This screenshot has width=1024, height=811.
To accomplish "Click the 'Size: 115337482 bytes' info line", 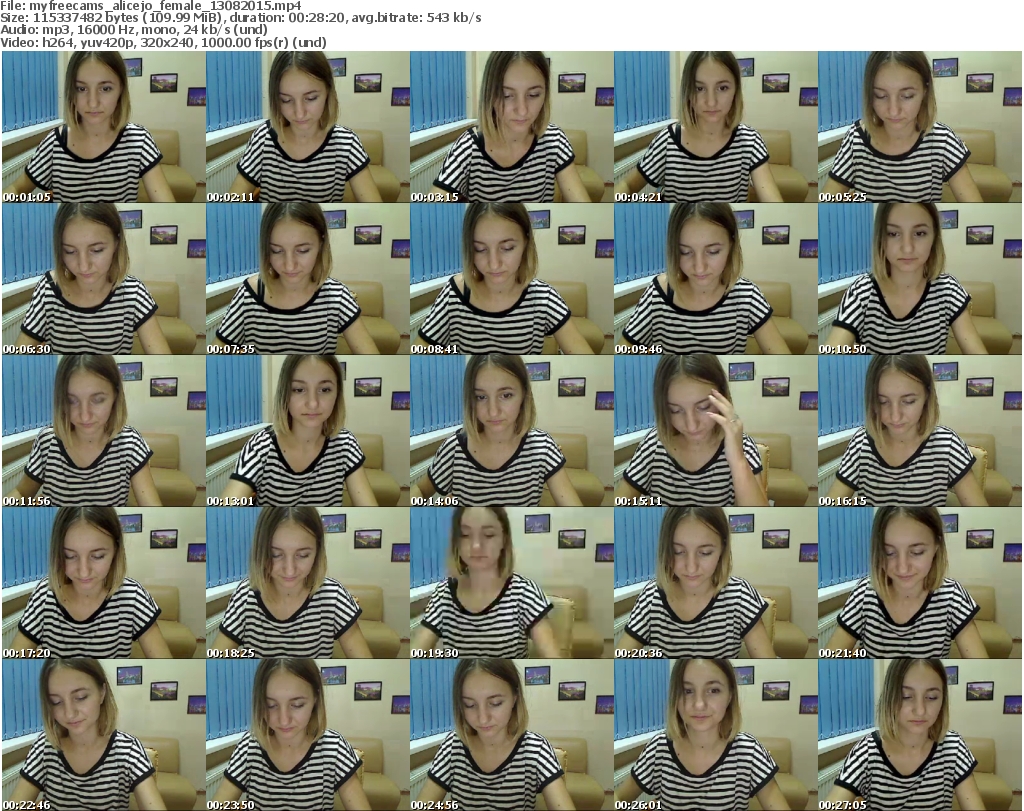I will (241, 18).
